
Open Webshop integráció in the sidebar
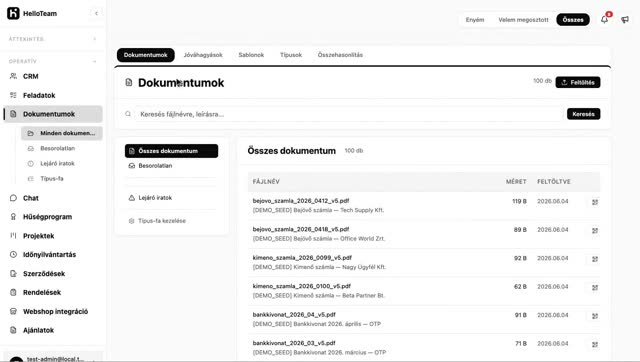(53, 311)
